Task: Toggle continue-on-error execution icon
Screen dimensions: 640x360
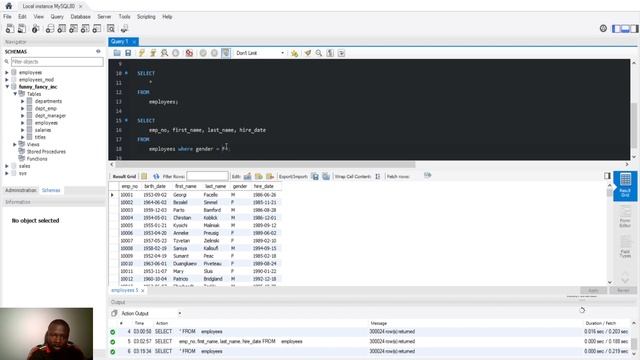Action: tap(189, 53)
